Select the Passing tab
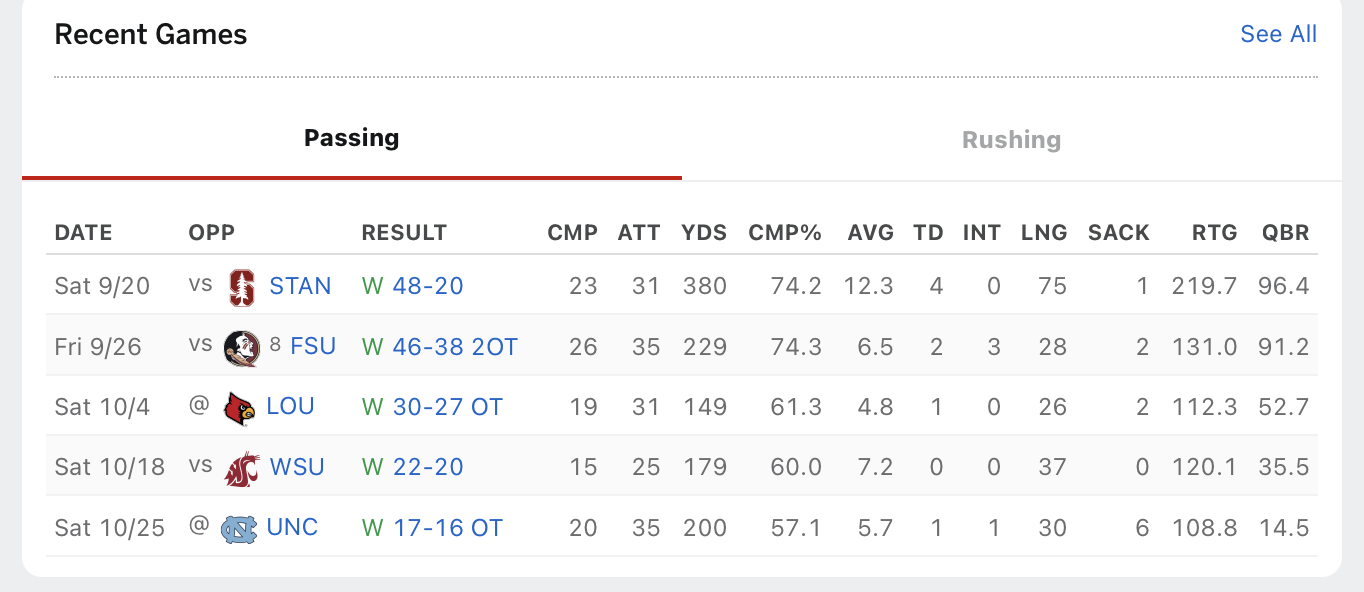Screen dimensions: 1364x592 (x=351, y=138)
